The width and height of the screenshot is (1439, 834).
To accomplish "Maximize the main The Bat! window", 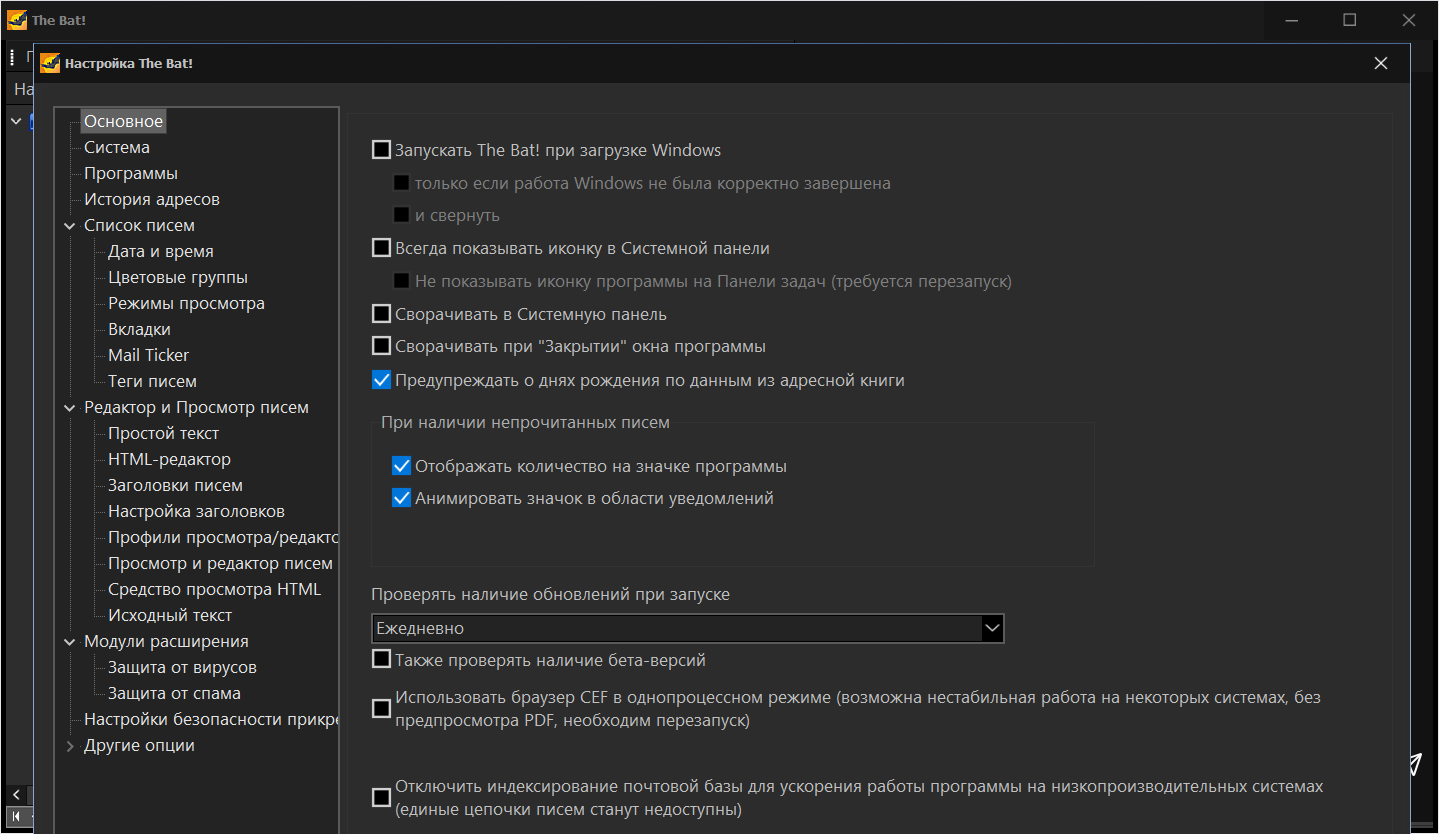I will click(x=1350, y=20).
